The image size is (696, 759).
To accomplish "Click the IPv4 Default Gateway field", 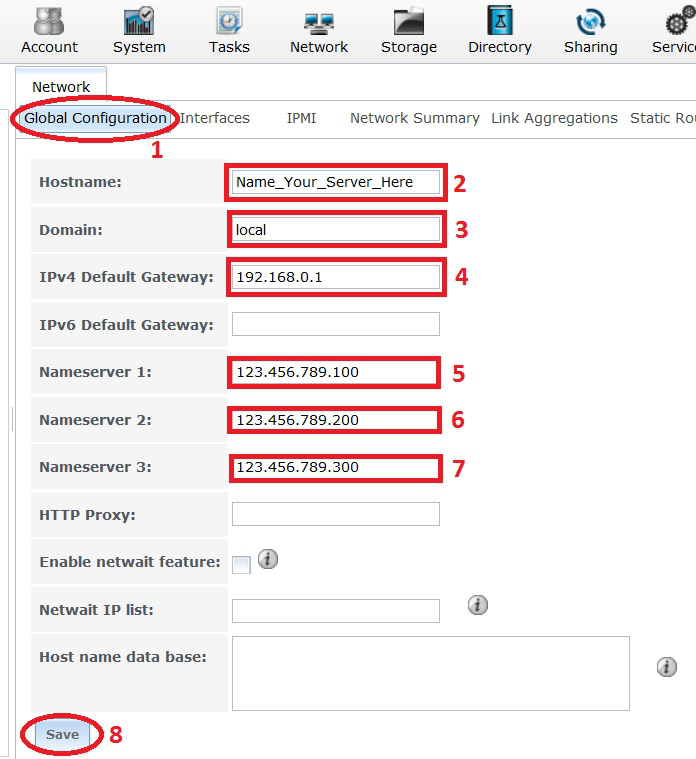I will coord(335,277).
